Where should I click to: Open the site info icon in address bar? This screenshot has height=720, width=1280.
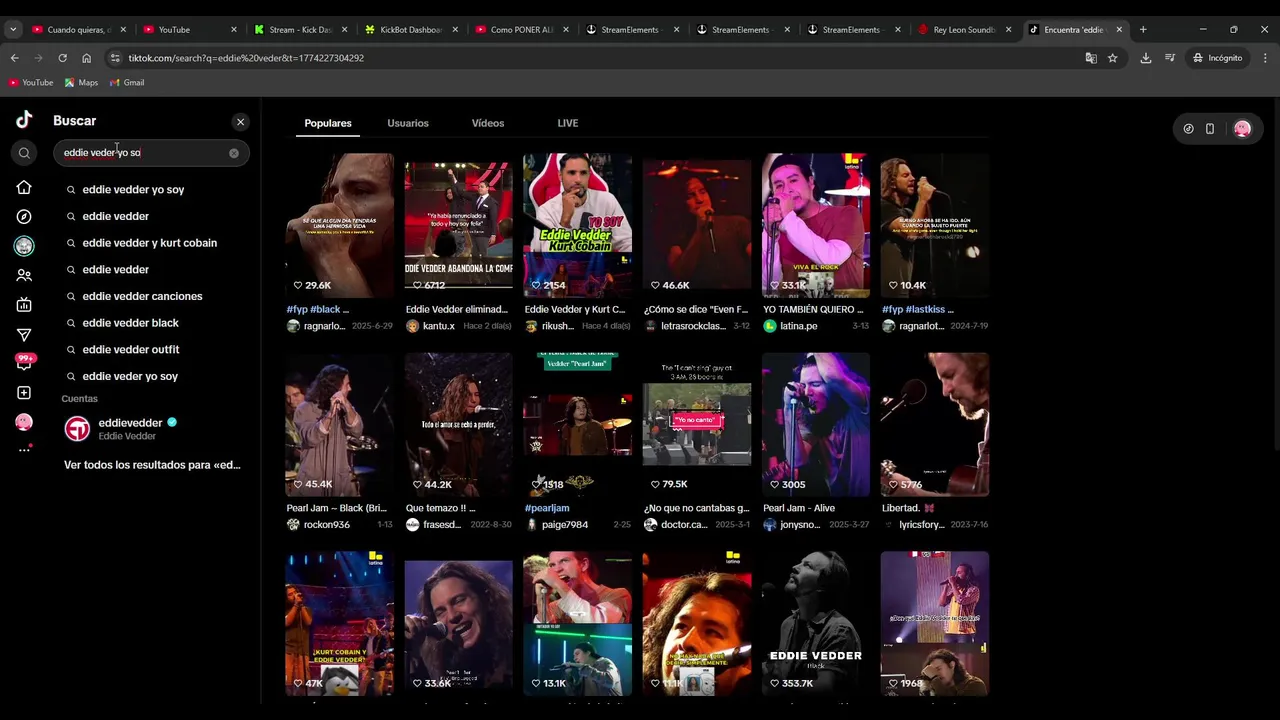[115, 58]
